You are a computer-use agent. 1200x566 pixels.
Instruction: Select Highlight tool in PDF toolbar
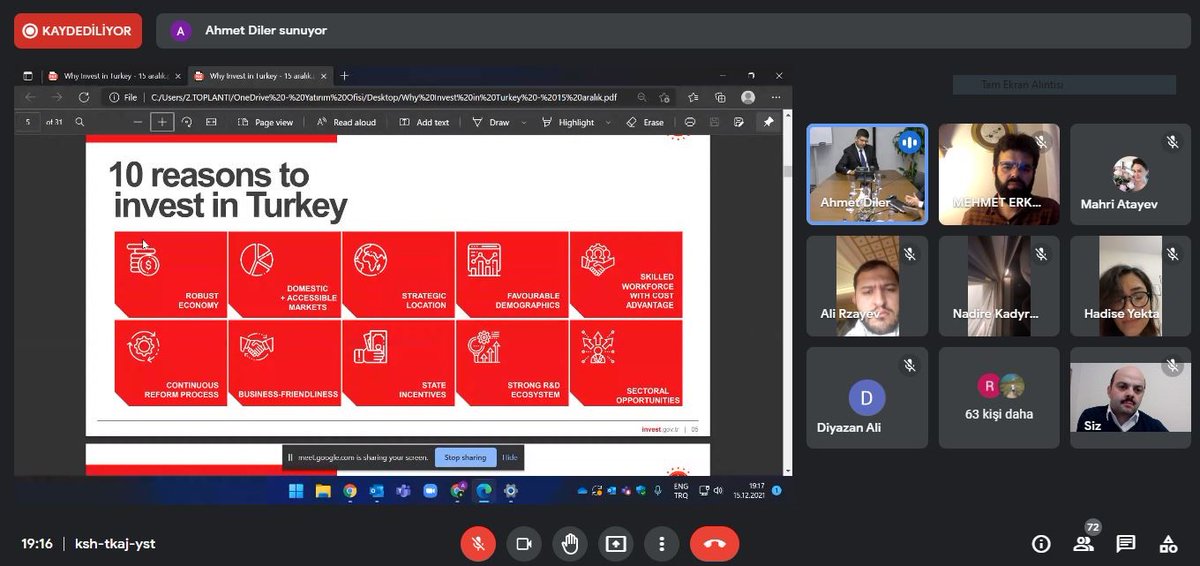pos(568,122)
